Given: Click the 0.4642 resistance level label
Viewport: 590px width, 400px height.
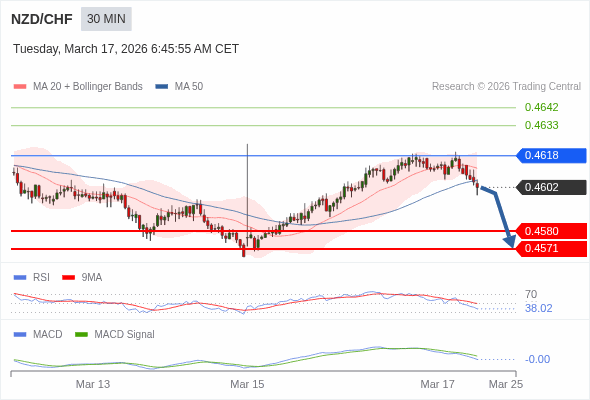Looking at the screenshot, I should pos(541,107).
